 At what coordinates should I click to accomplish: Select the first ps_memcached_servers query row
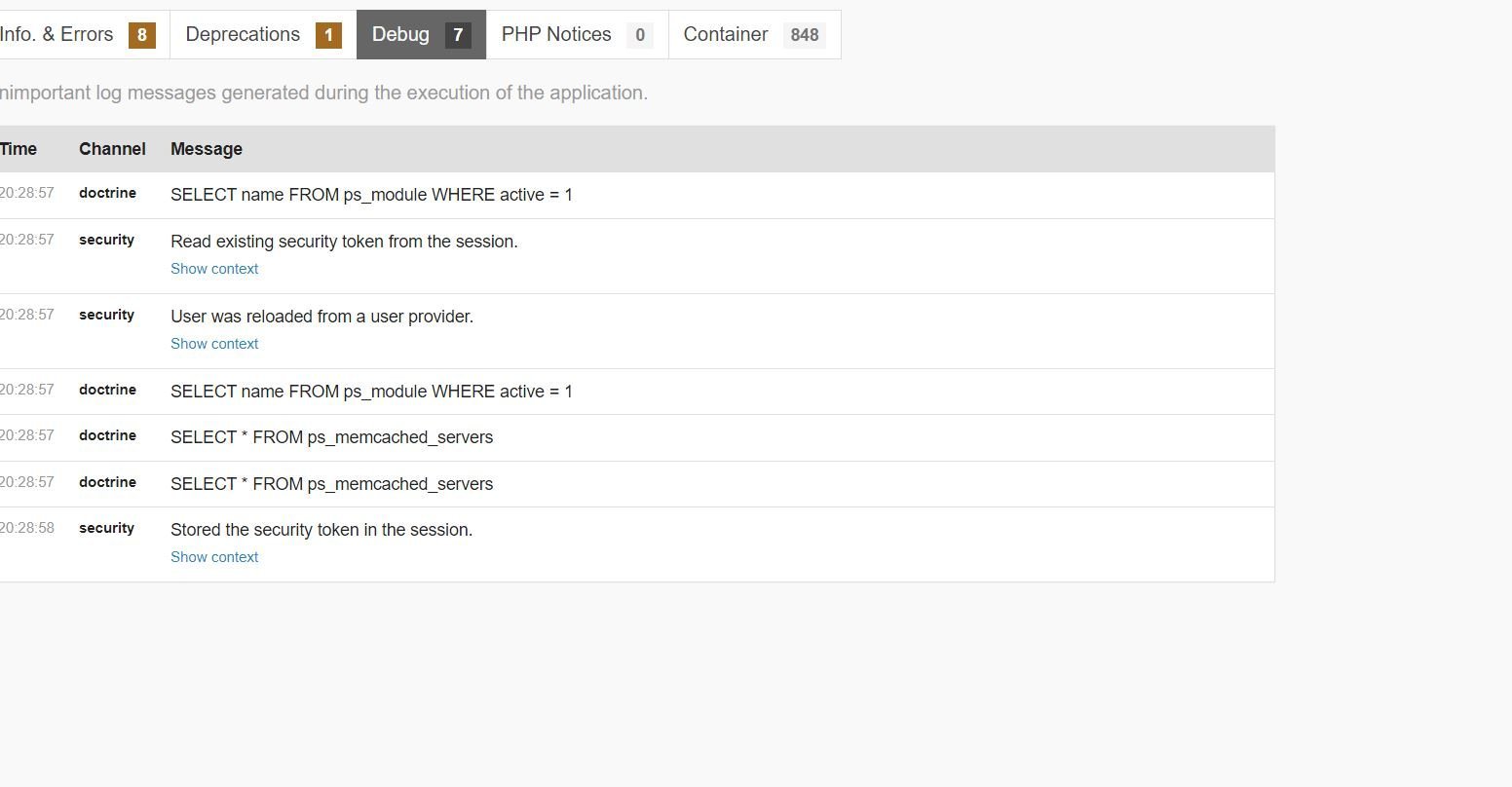point(637,437)
